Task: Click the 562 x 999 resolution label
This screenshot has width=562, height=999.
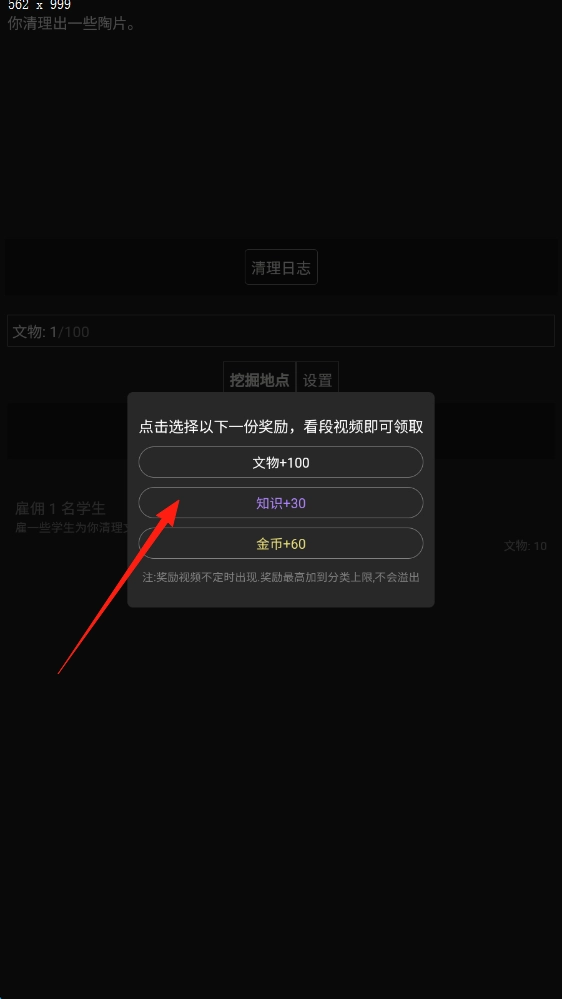Action: click(40, 6)
